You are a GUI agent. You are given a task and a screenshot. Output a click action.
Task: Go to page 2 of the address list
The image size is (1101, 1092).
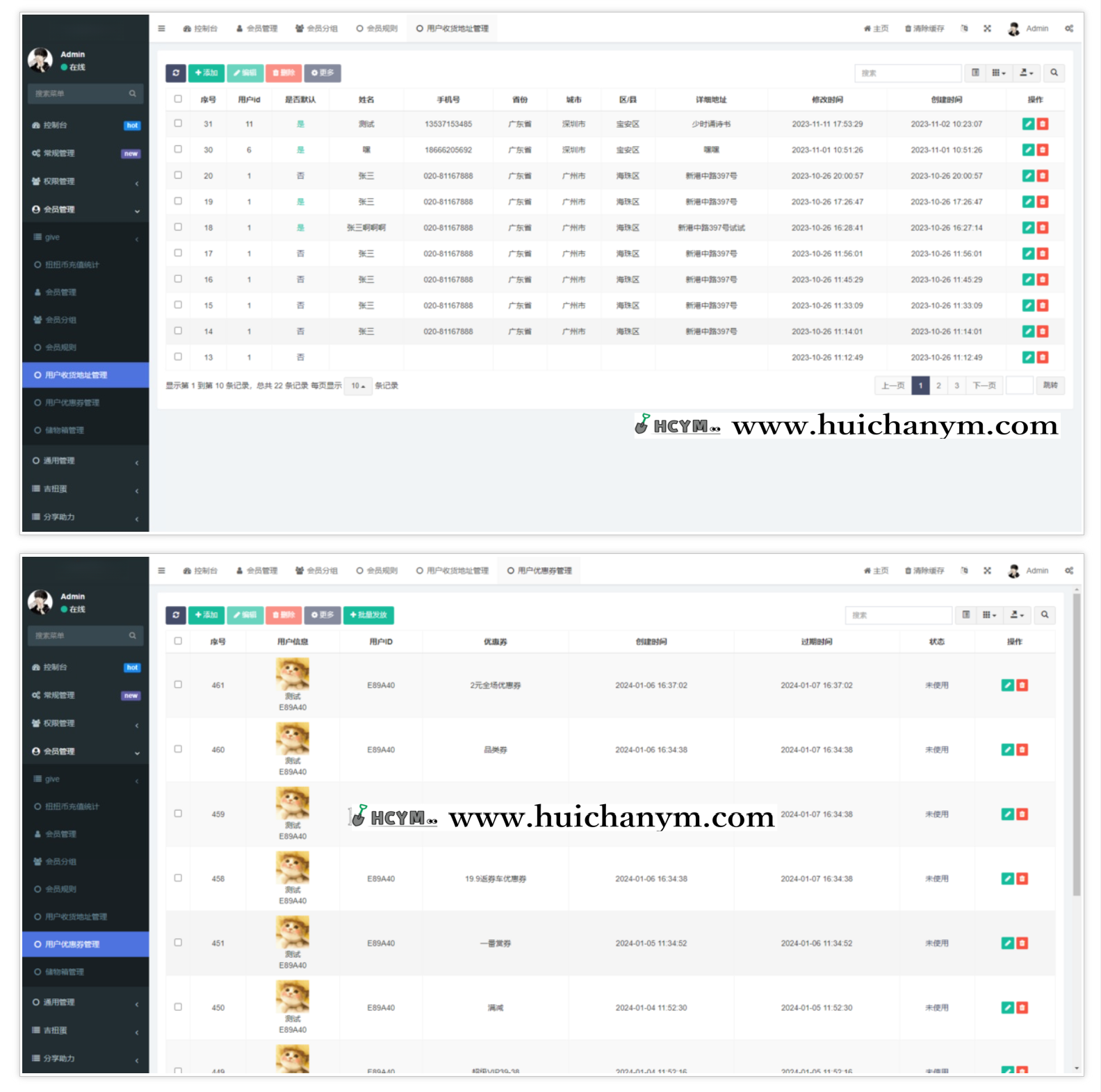pyautogui.click(x=938, y=386)
